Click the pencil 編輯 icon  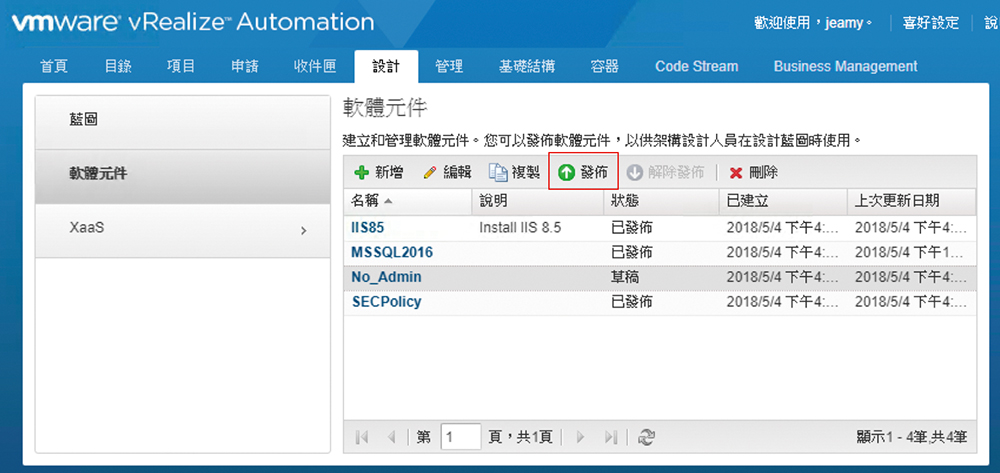tap(430, 172)
